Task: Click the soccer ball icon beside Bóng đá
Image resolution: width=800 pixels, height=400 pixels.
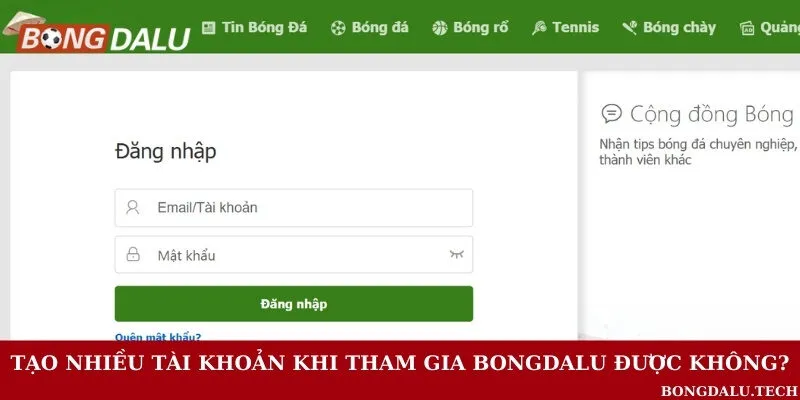Action: (338, 28)
